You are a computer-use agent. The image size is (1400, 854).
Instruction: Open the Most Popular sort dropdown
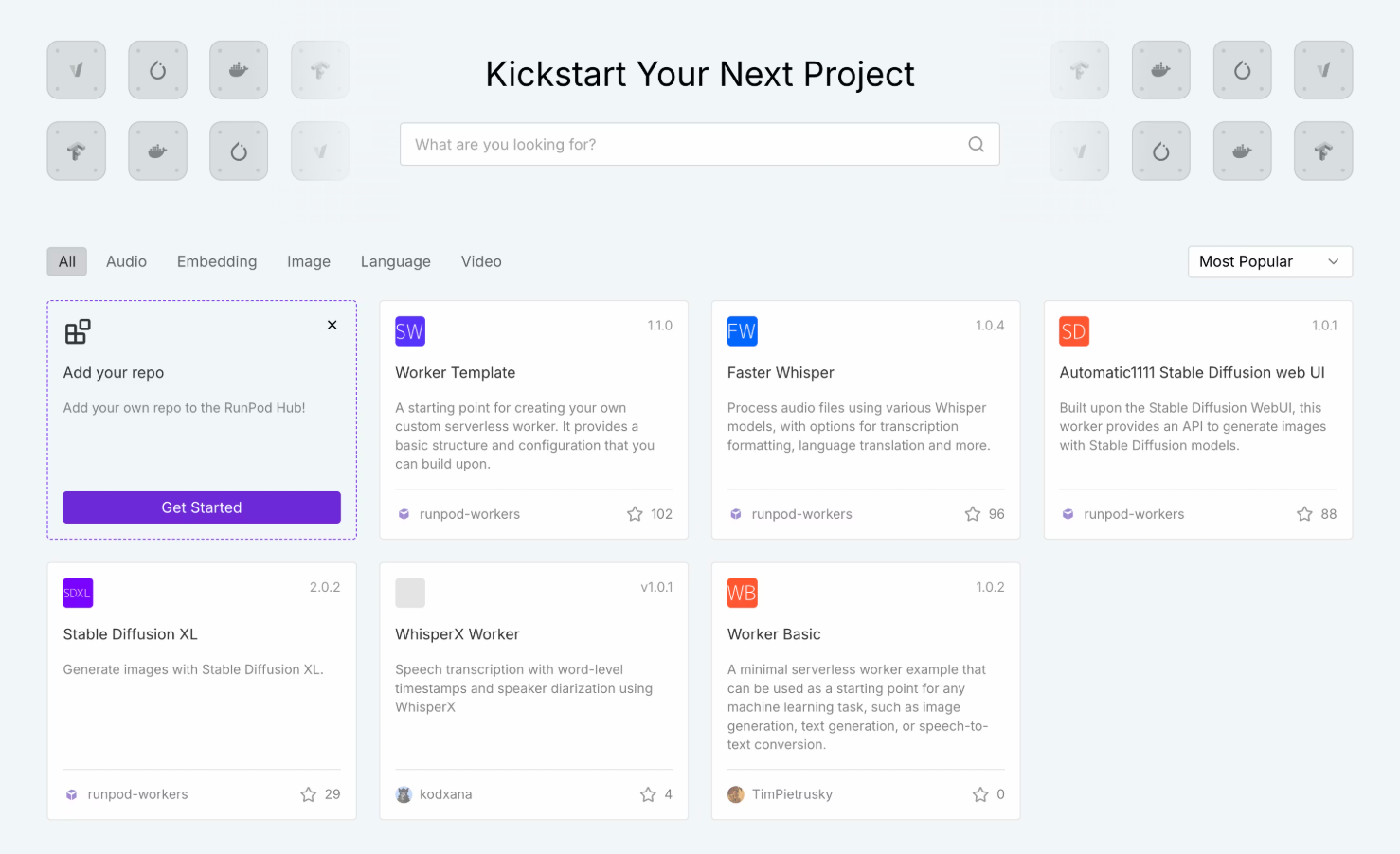[1269, 261]
